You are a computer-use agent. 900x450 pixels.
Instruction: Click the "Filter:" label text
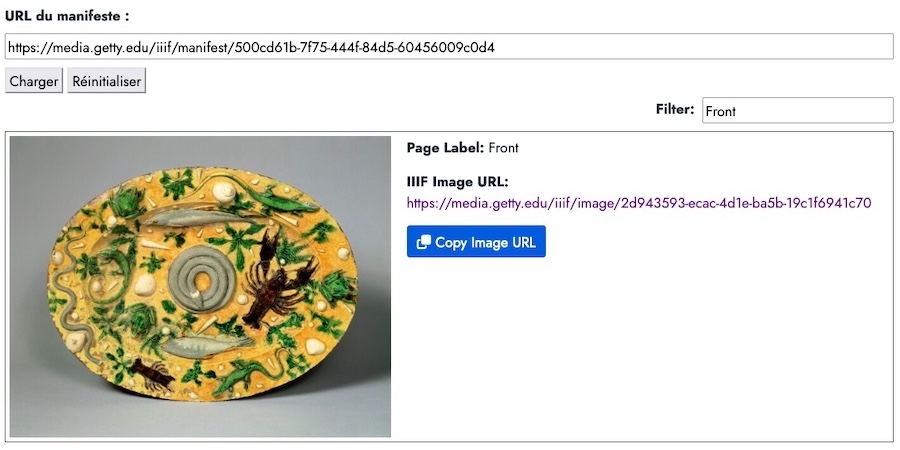[674, 109]
